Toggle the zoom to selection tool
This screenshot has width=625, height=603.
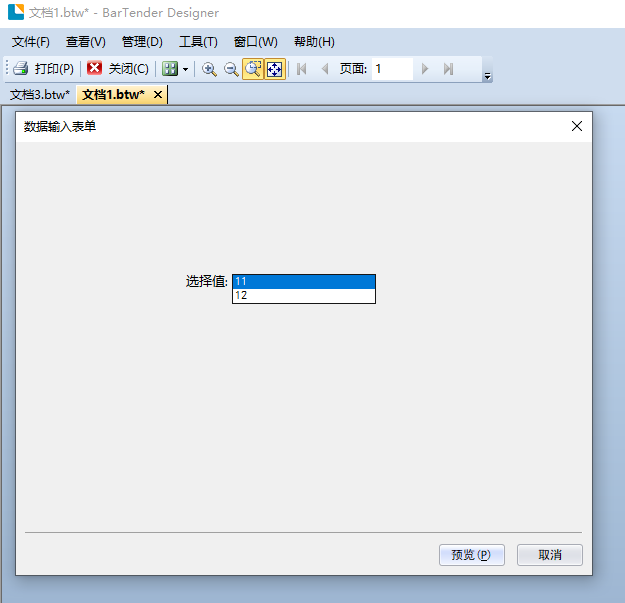click(253, 69)
